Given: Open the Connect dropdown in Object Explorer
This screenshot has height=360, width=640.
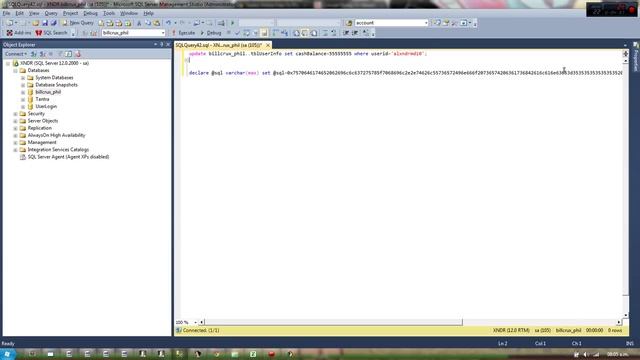Looking at the screenshot, I should point(16,54).
